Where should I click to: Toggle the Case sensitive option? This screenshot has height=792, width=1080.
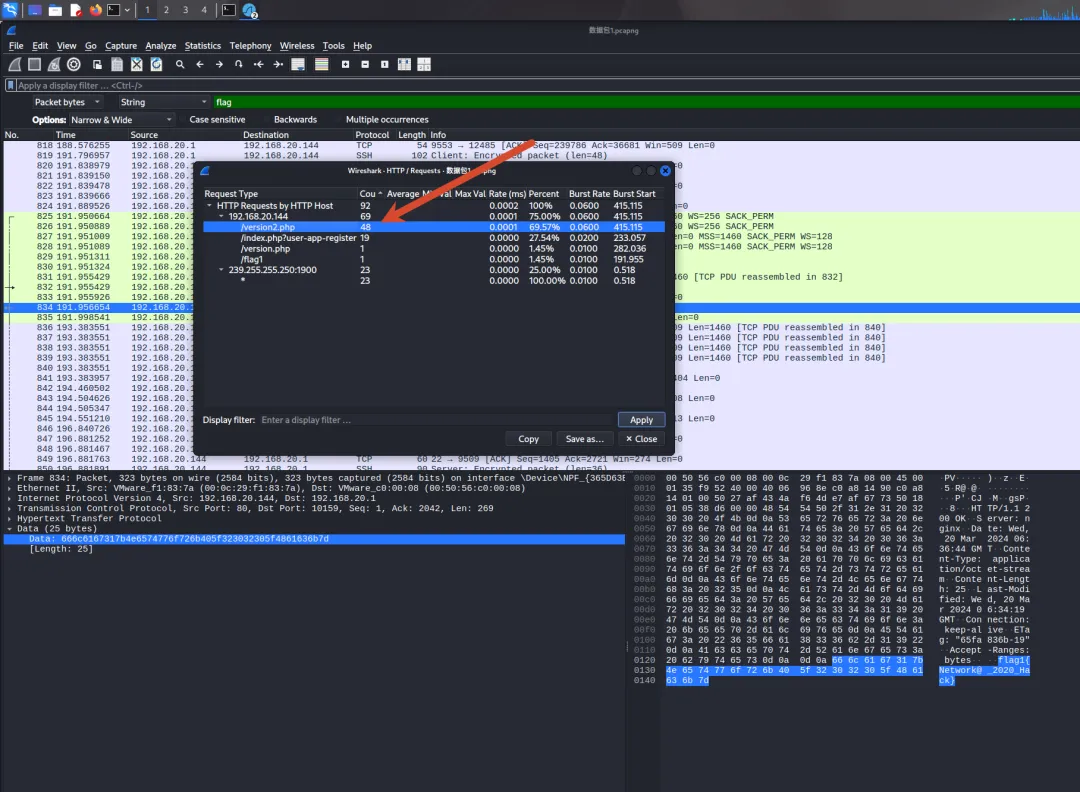pyautogui.click(x=217, y=120)
